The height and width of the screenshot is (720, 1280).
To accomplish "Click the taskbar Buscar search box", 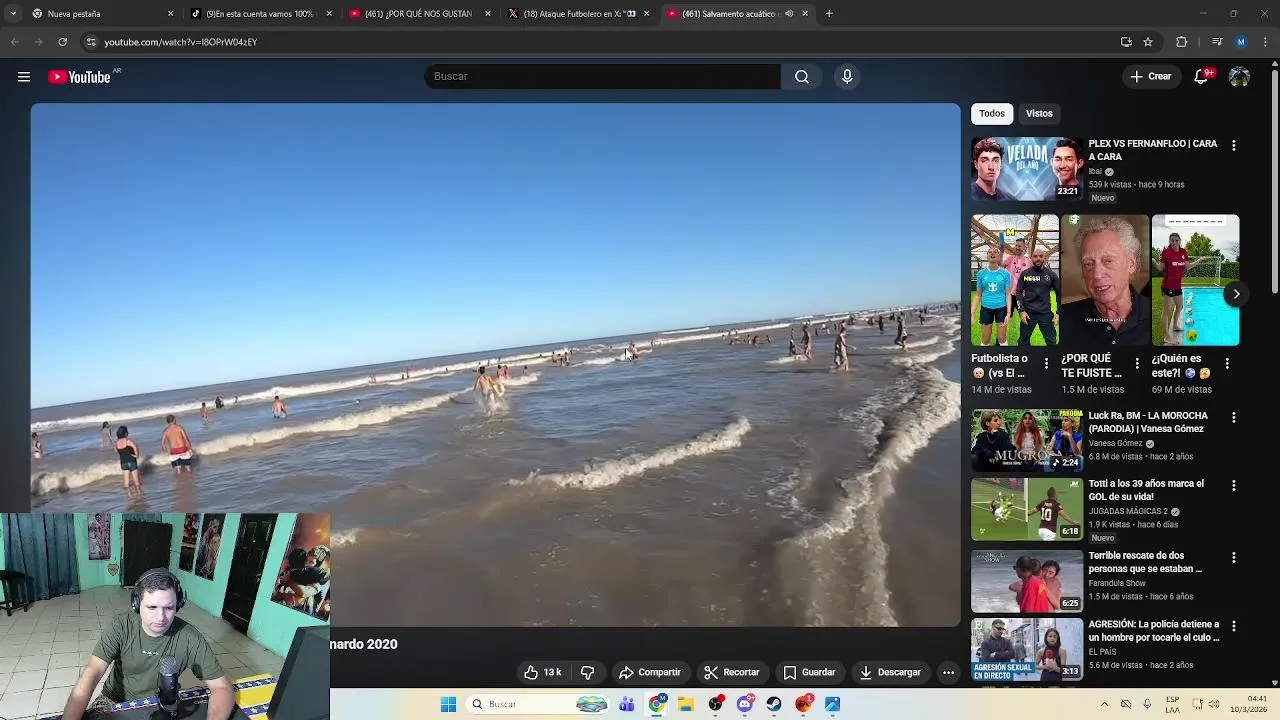I will (x=539, y=705).
